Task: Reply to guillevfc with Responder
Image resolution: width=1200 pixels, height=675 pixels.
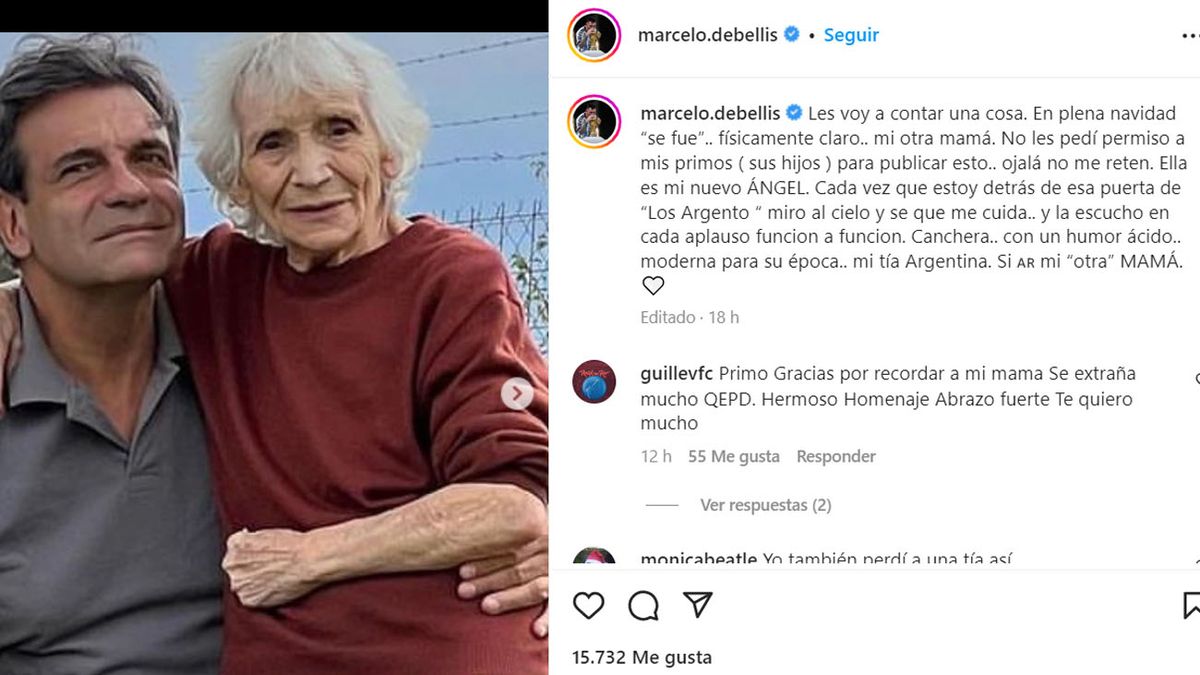Action: (x=836, y=456)
